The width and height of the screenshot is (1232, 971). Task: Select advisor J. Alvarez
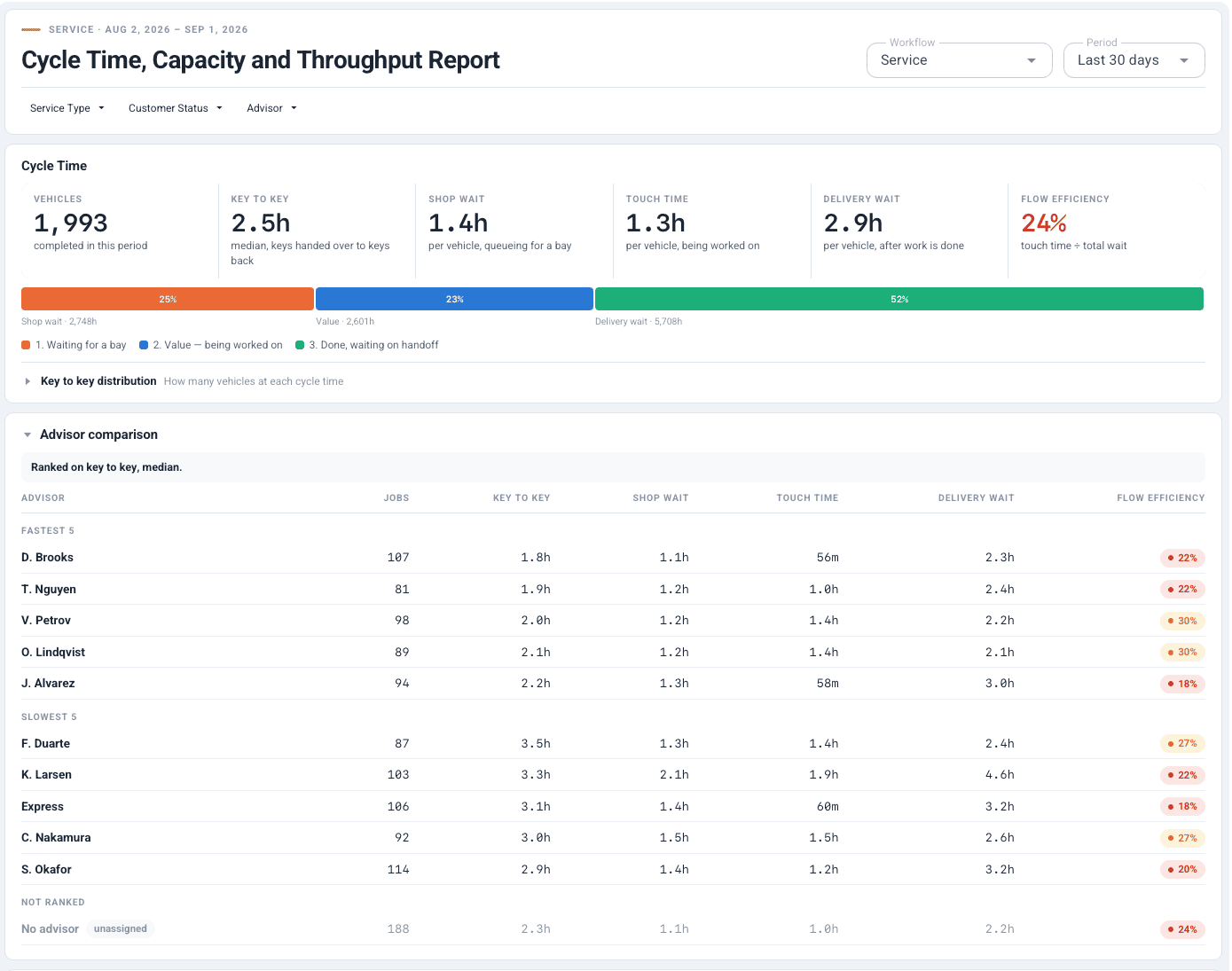(x=48, y=684)
